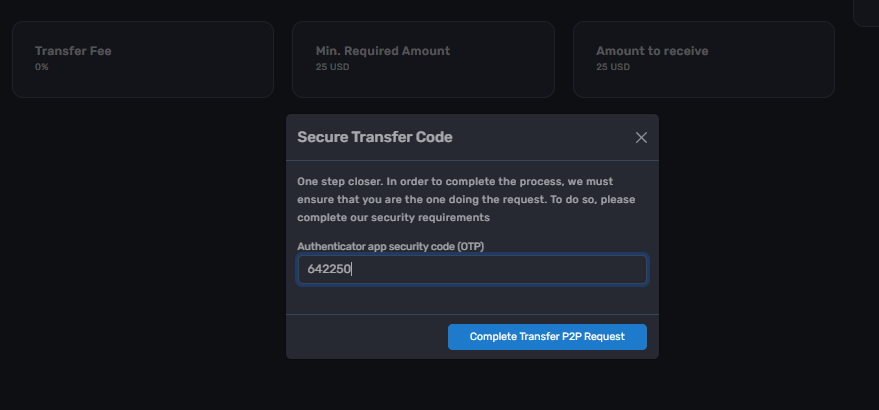Click 25 USD under Min. Required Amount
This screenshot has width=879, height=410.
332,67
